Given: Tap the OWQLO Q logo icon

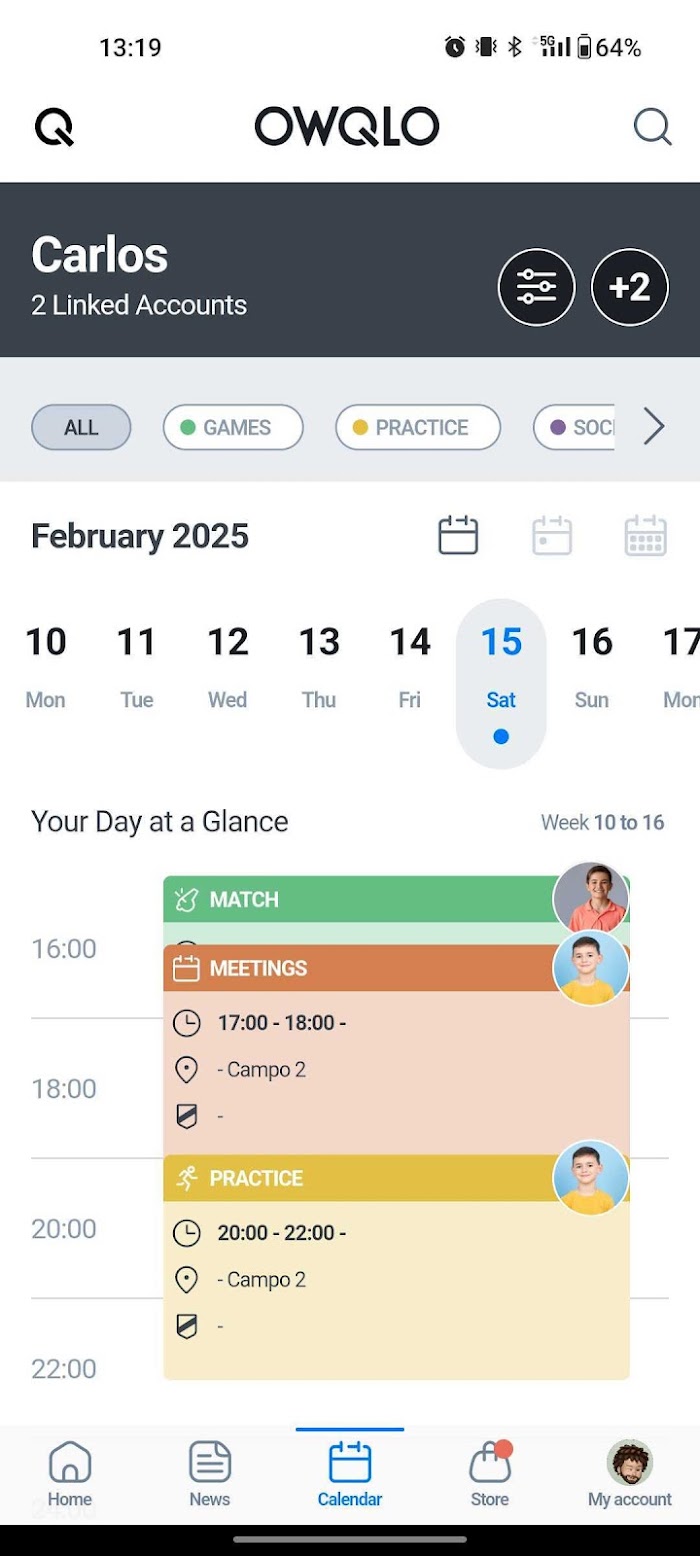Looking at the screenshot, I should click(54, 128).
